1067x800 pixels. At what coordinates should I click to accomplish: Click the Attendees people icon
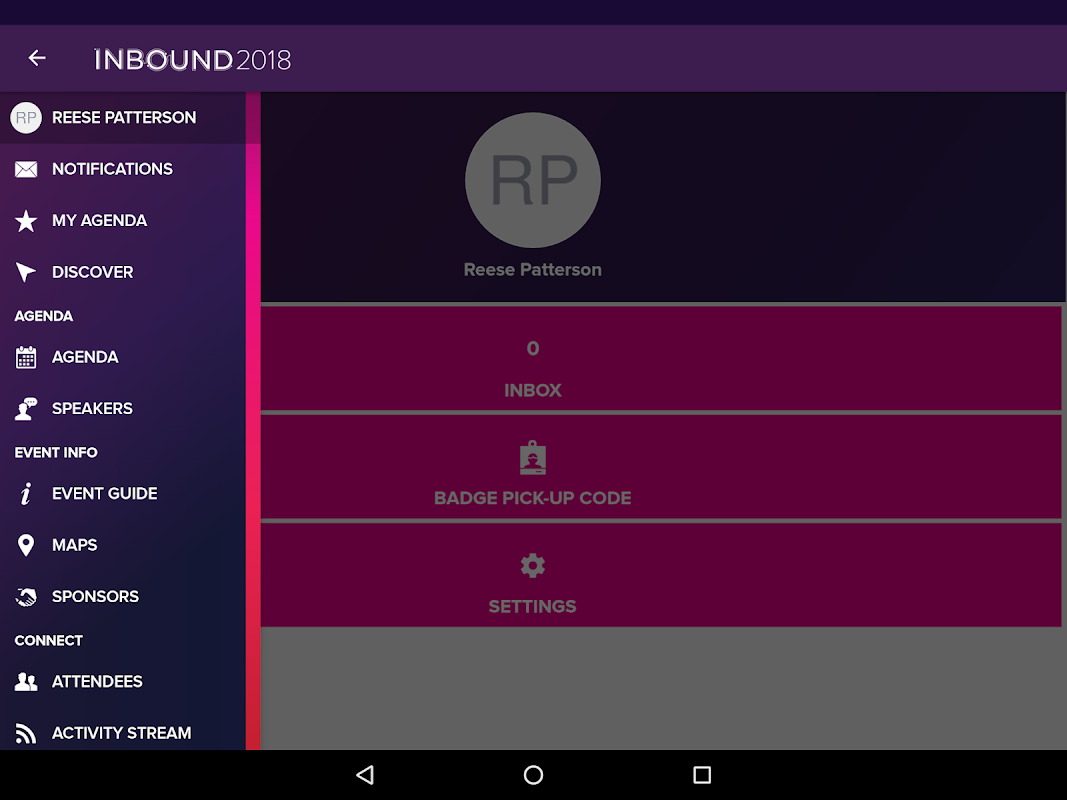tap(26, 682)
